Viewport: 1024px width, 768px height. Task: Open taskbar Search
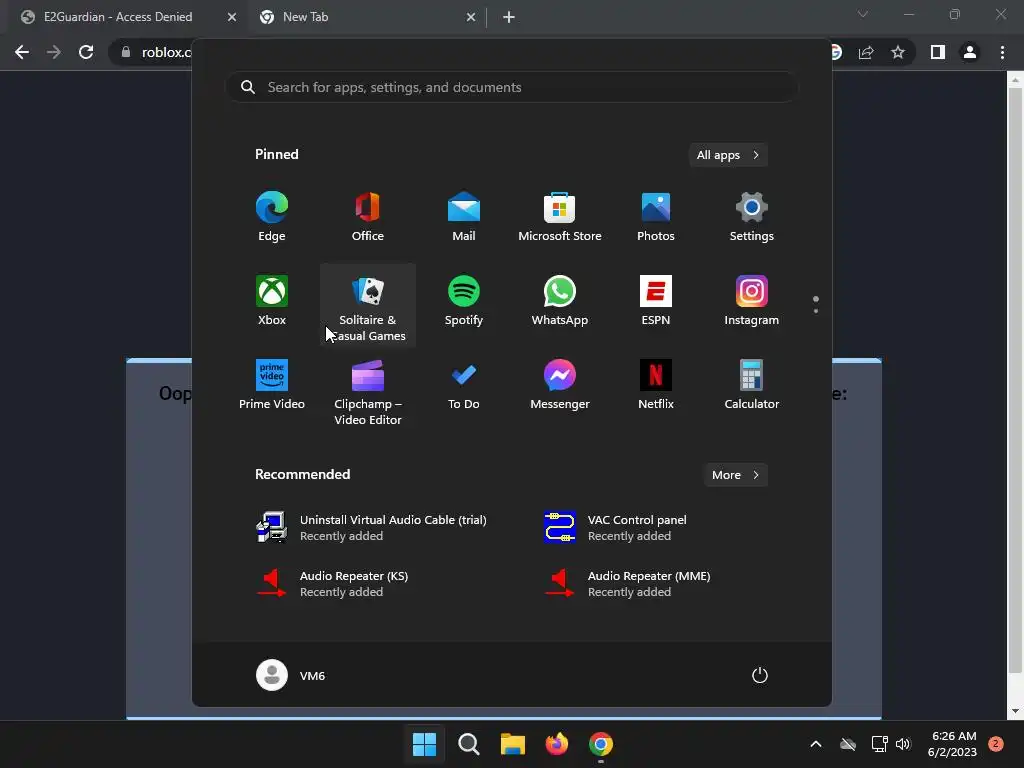[468, 744]
